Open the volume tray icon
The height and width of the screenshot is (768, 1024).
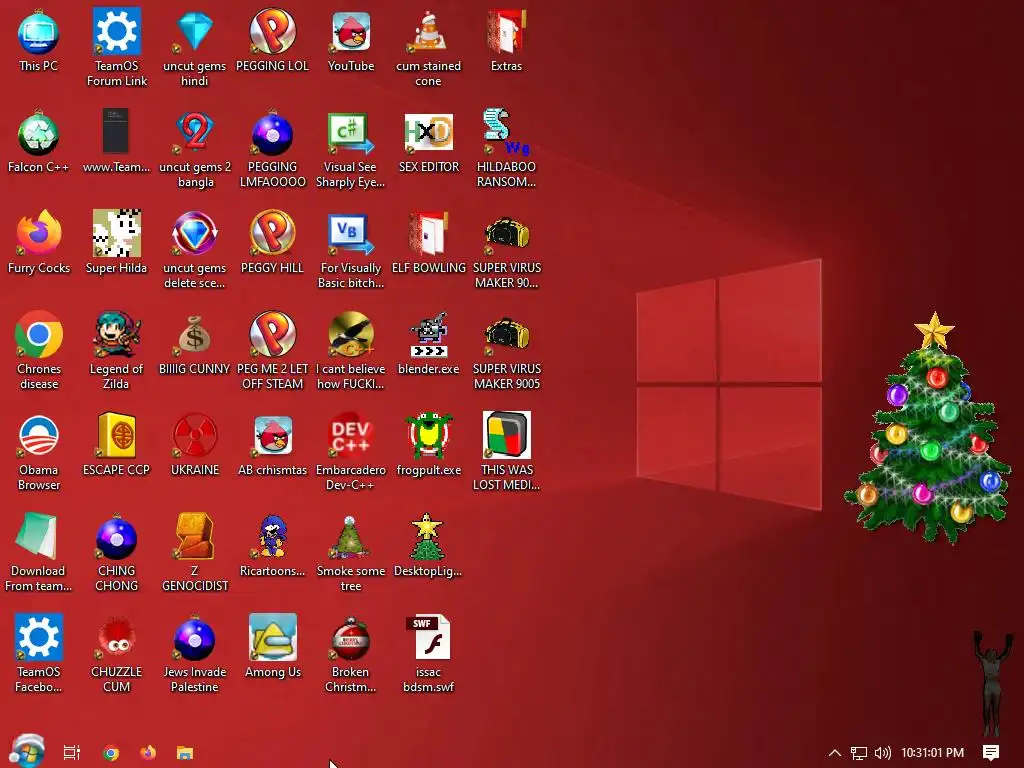pyautogui.click(x=882, y=753)
